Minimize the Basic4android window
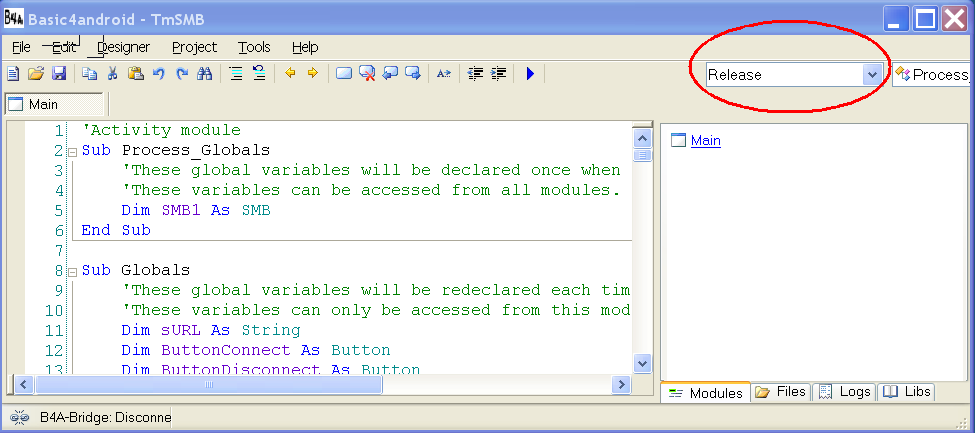 895,19
